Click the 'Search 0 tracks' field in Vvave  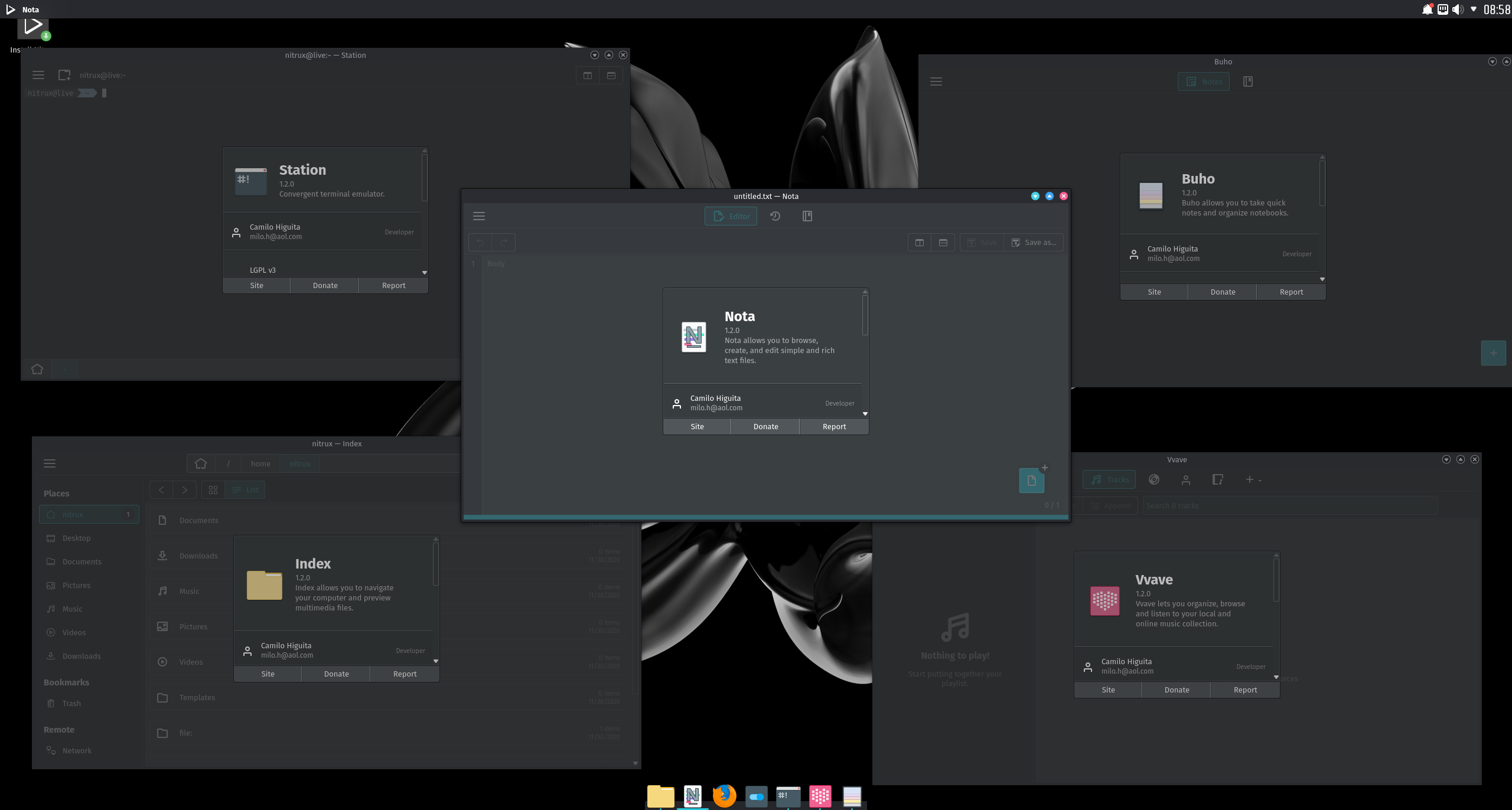click(x=1290, y=505)
